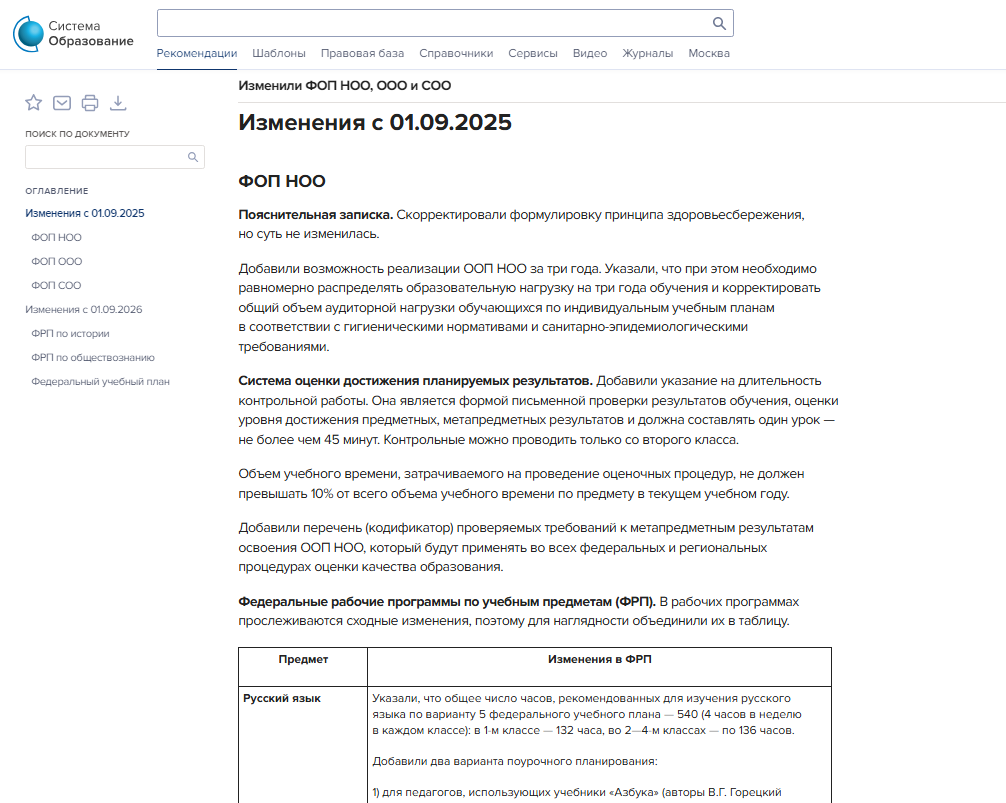The image size is (1006, 803).
Task: Click the ПОИСК ПО ДОКУМЕНТУ label
Action: coord(78,133)
